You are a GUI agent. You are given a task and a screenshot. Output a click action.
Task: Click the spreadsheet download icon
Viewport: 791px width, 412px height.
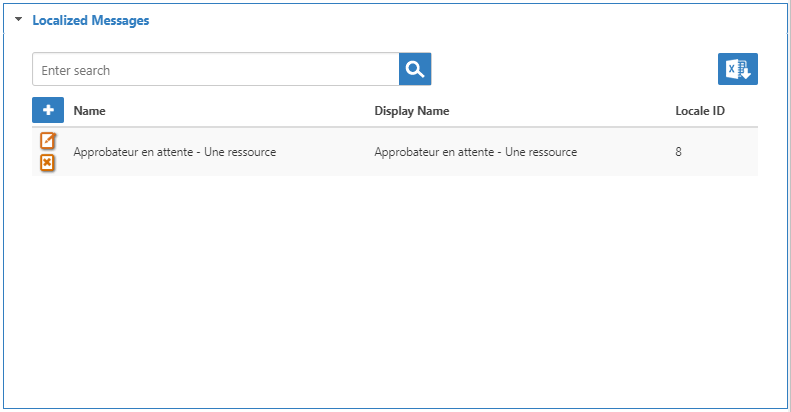pyautogui.click(x=737, y=69)
